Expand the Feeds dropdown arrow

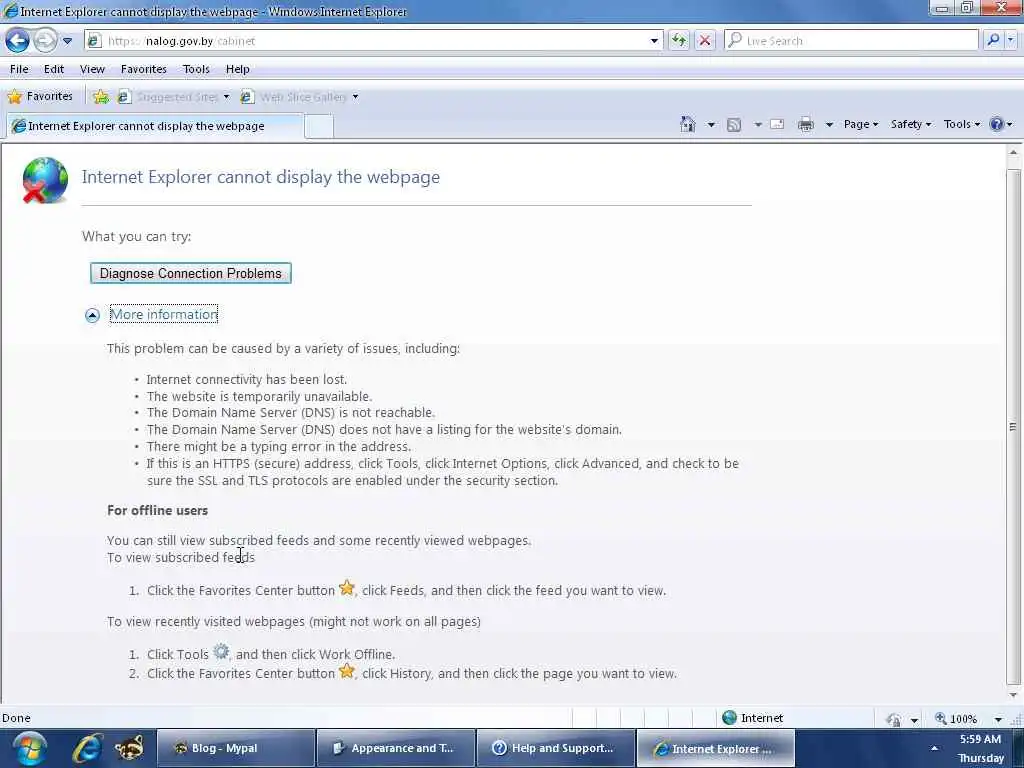click(x=758, y=124)
